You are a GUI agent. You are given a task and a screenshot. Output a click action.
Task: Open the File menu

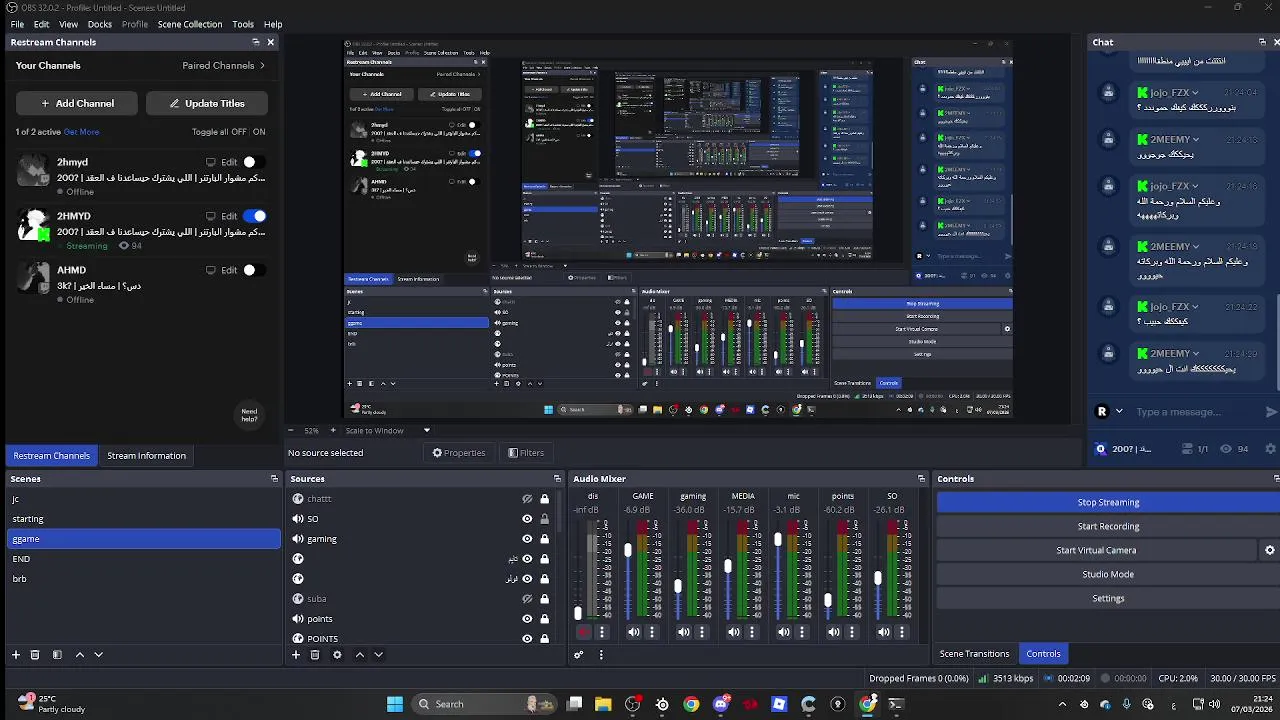point(17,24)
